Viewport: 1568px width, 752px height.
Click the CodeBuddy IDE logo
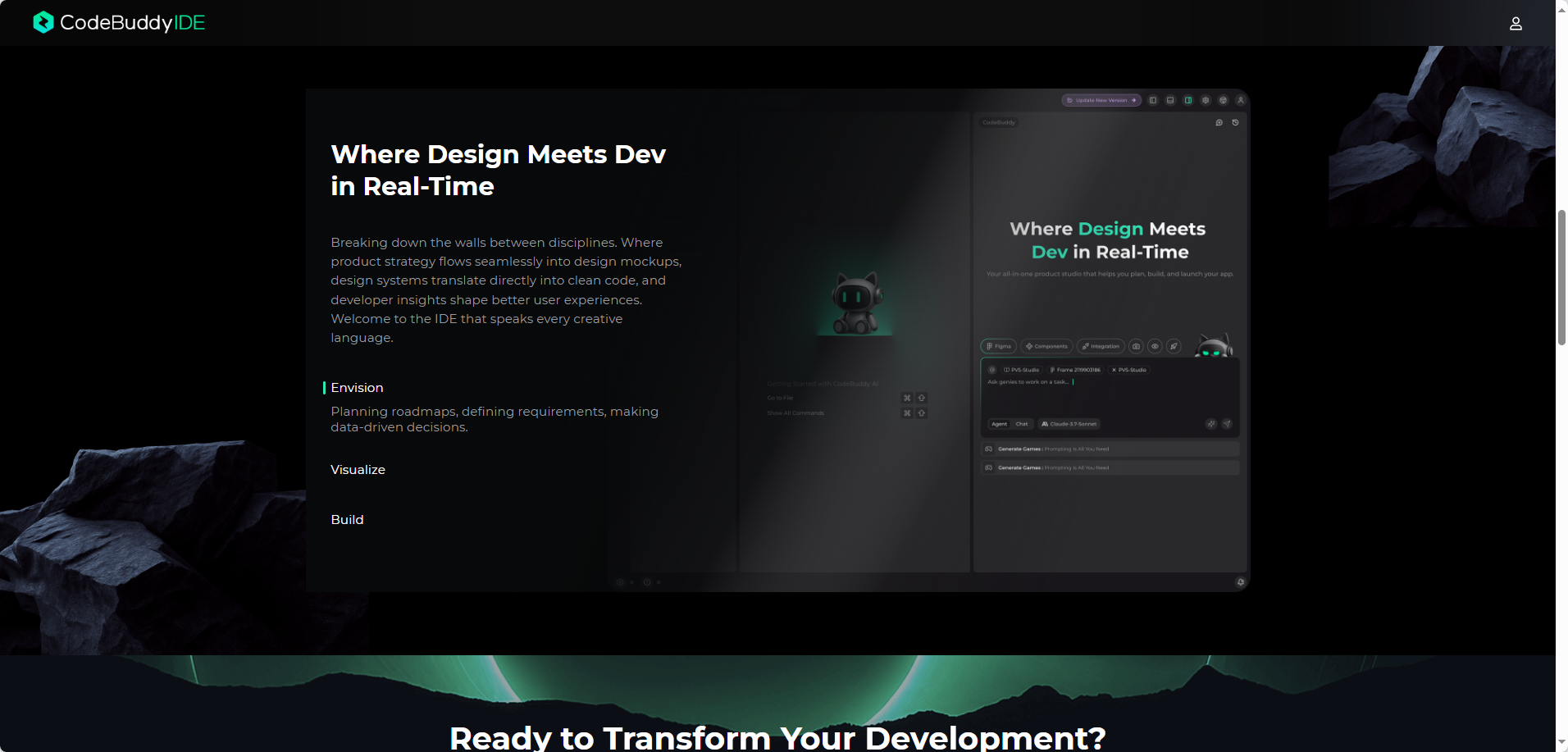[x=119, y=22]
